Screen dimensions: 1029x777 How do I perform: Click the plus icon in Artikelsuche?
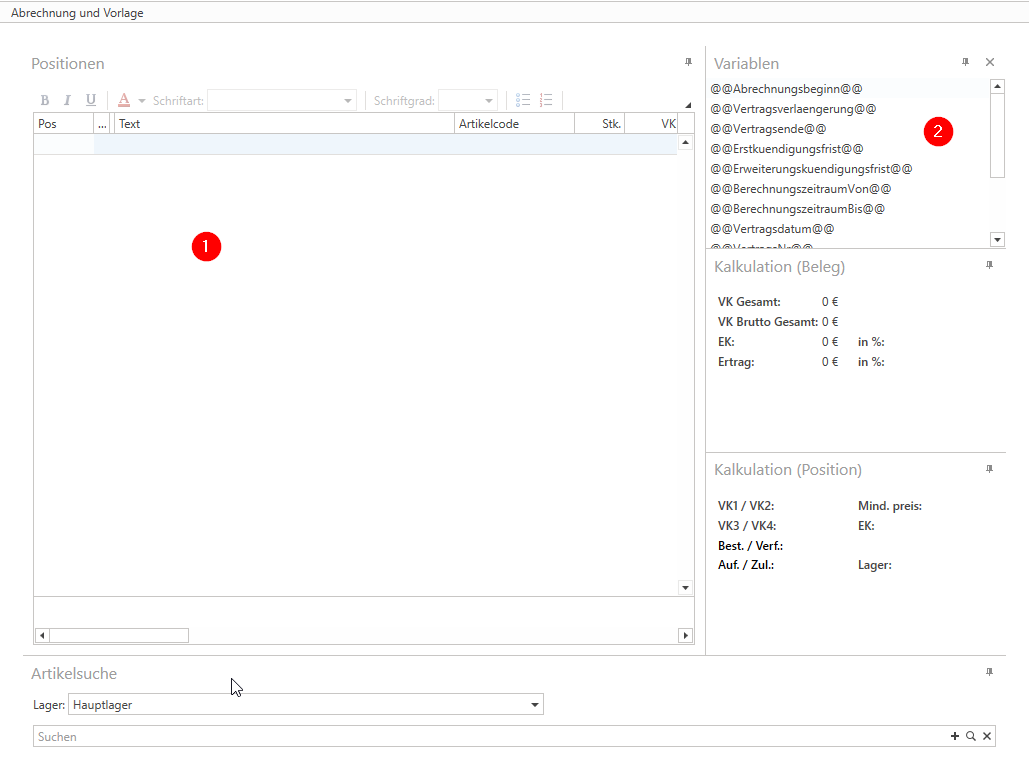tap(954, 736)
